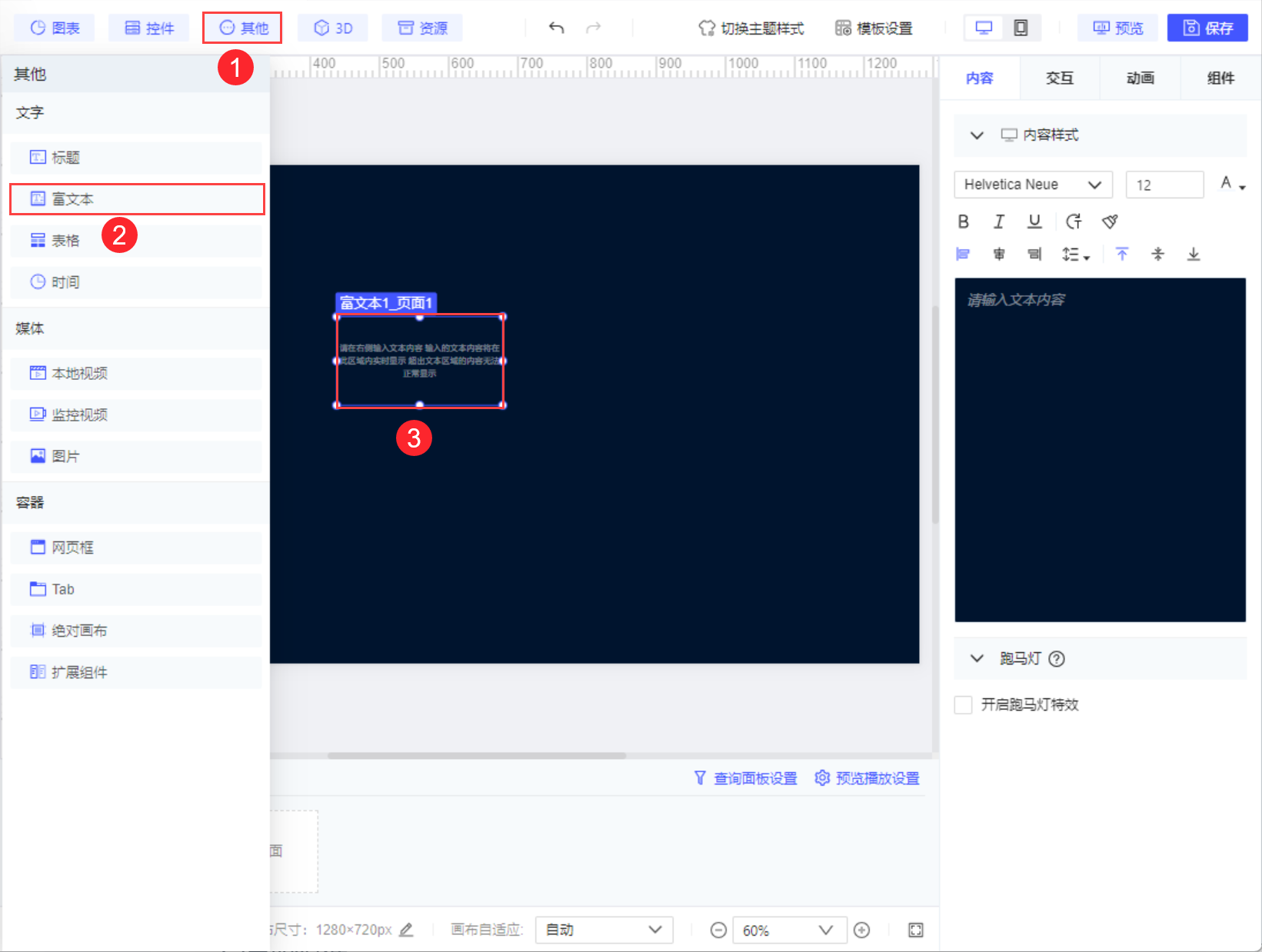The height and width of the screenshot is (952, 1262).
Task: Align text to the right
Action: [x=1035, y=255]
